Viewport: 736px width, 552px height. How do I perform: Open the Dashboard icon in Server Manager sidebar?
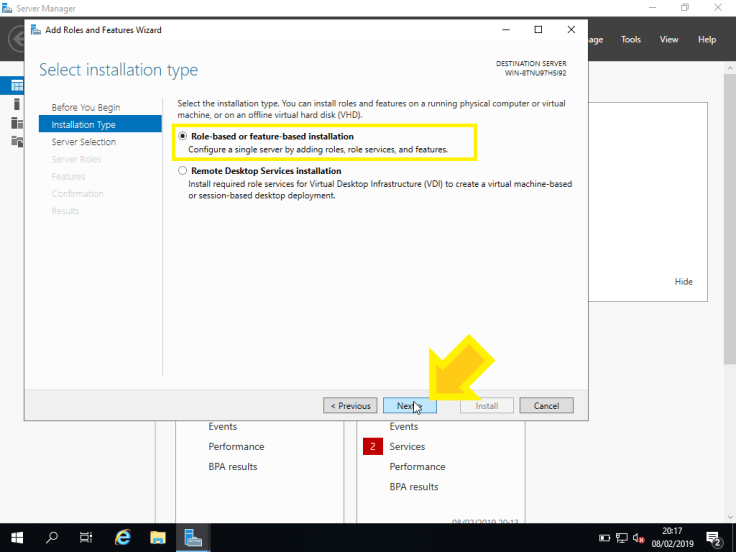point(16,86)
